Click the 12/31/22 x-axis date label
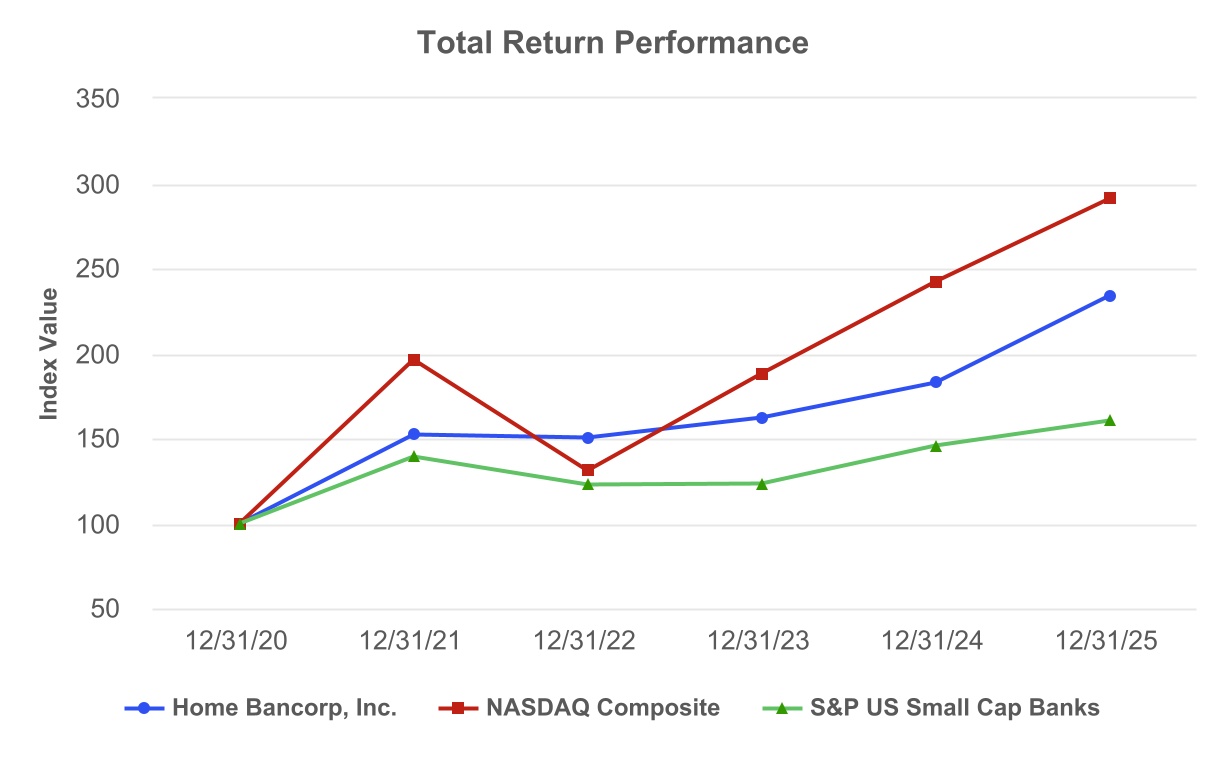The height and width of the screenshot is (760, 1226). coord(588,641)
